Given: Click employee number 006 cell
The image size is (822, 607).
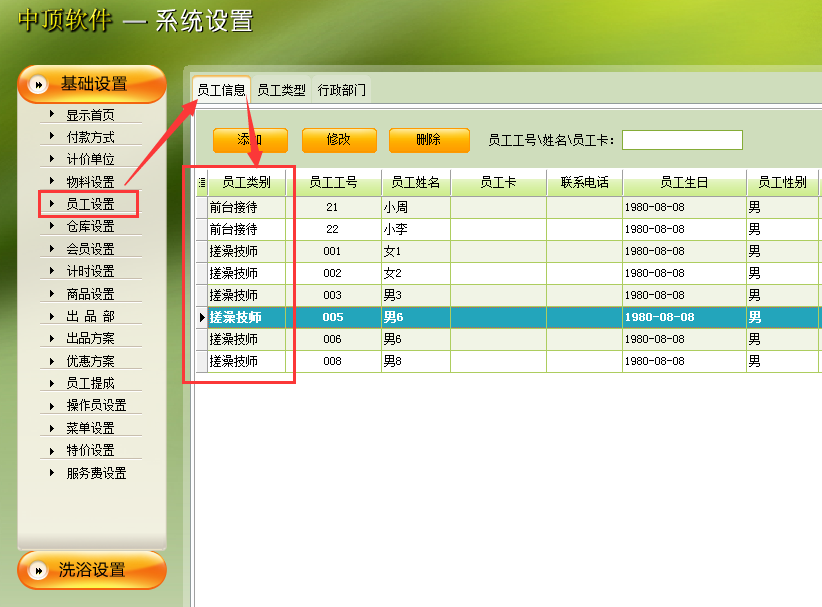Looking at the screenshot, I should (x=333, y=340).
